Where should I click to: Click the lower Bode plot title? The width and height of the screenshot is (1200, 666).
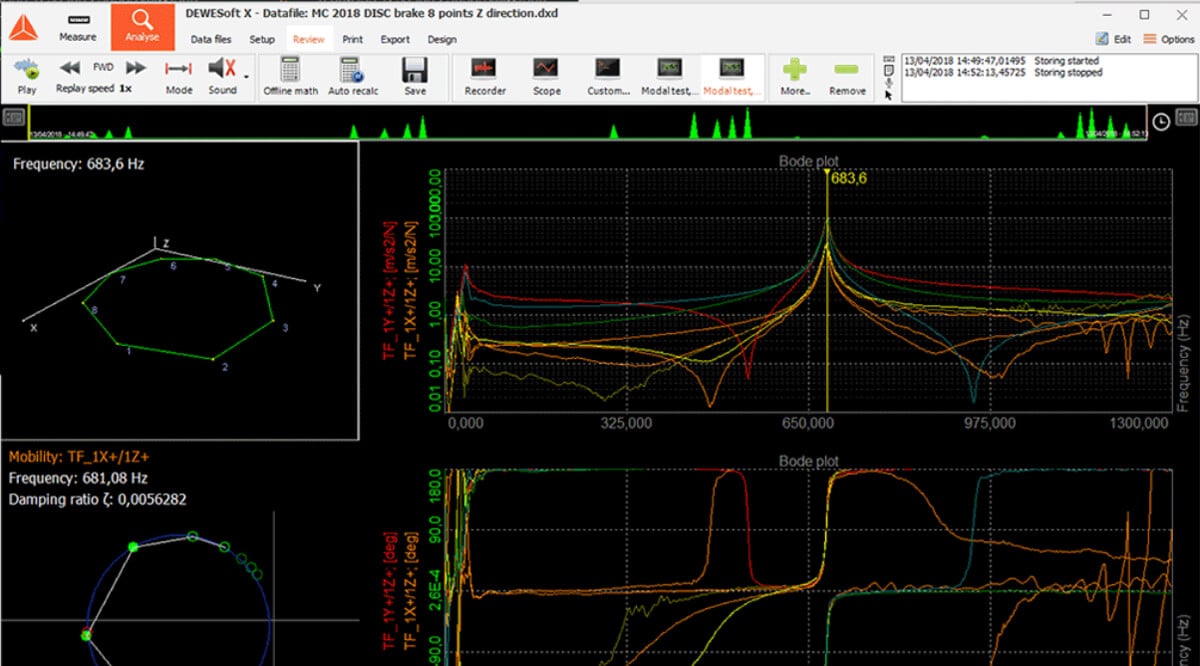click(x=809, y=462)
